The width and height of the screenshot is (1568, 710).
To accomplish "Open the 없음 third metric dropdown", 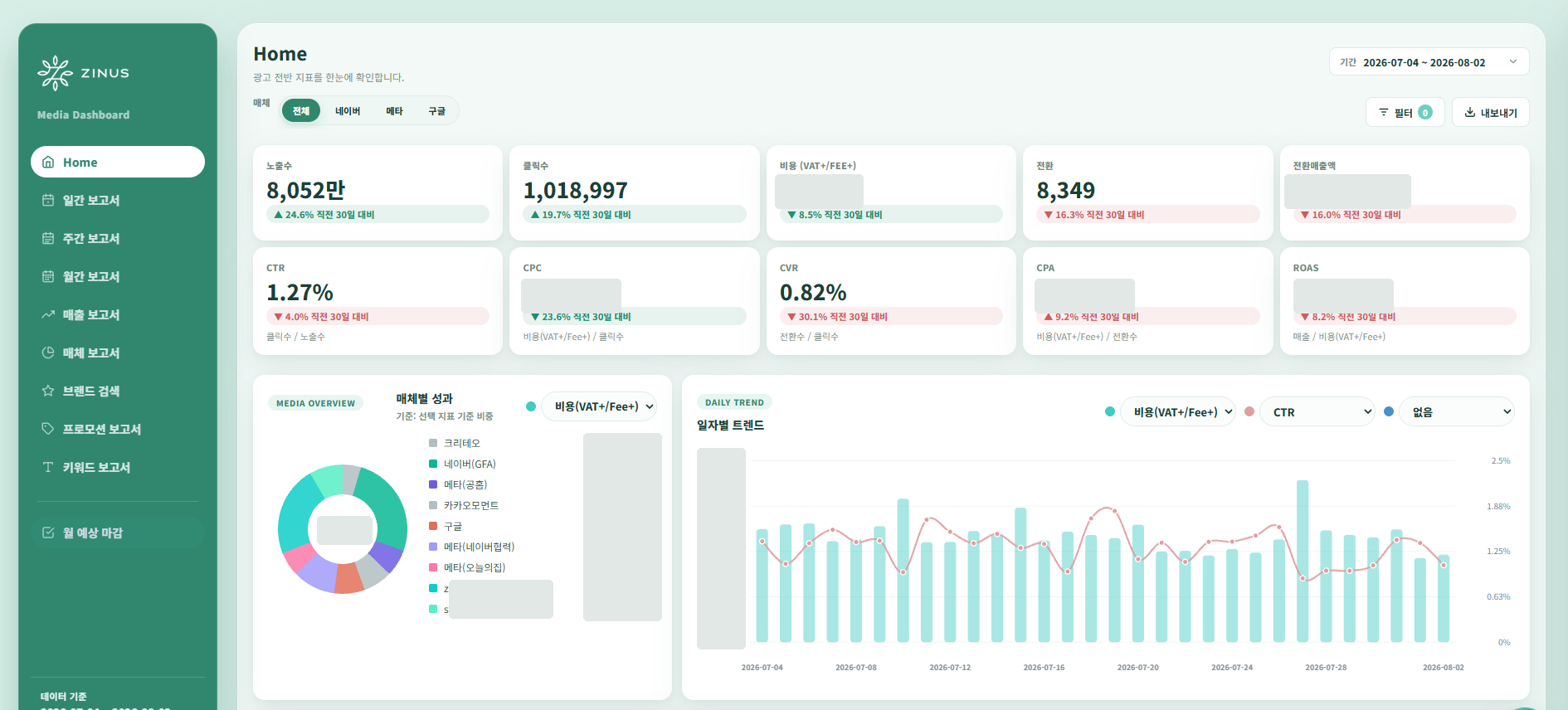I will tap(1457, 411).
